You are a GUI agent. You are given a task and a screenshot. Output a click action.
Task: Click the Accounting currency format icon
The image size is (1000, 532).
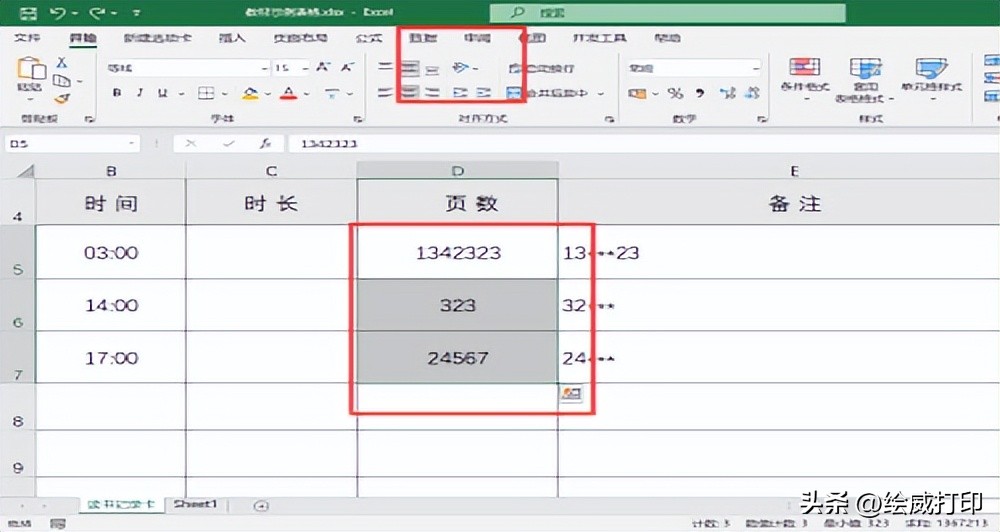click(637, 94)
